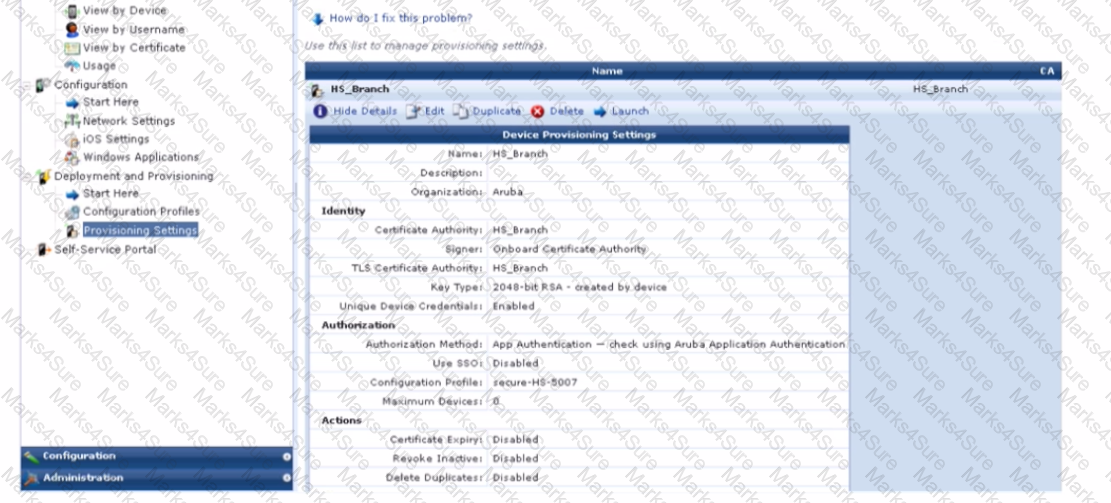Select iOS Settings in the tree
The height and width of the screenshot is (503, 1111).
pos(115,140)
